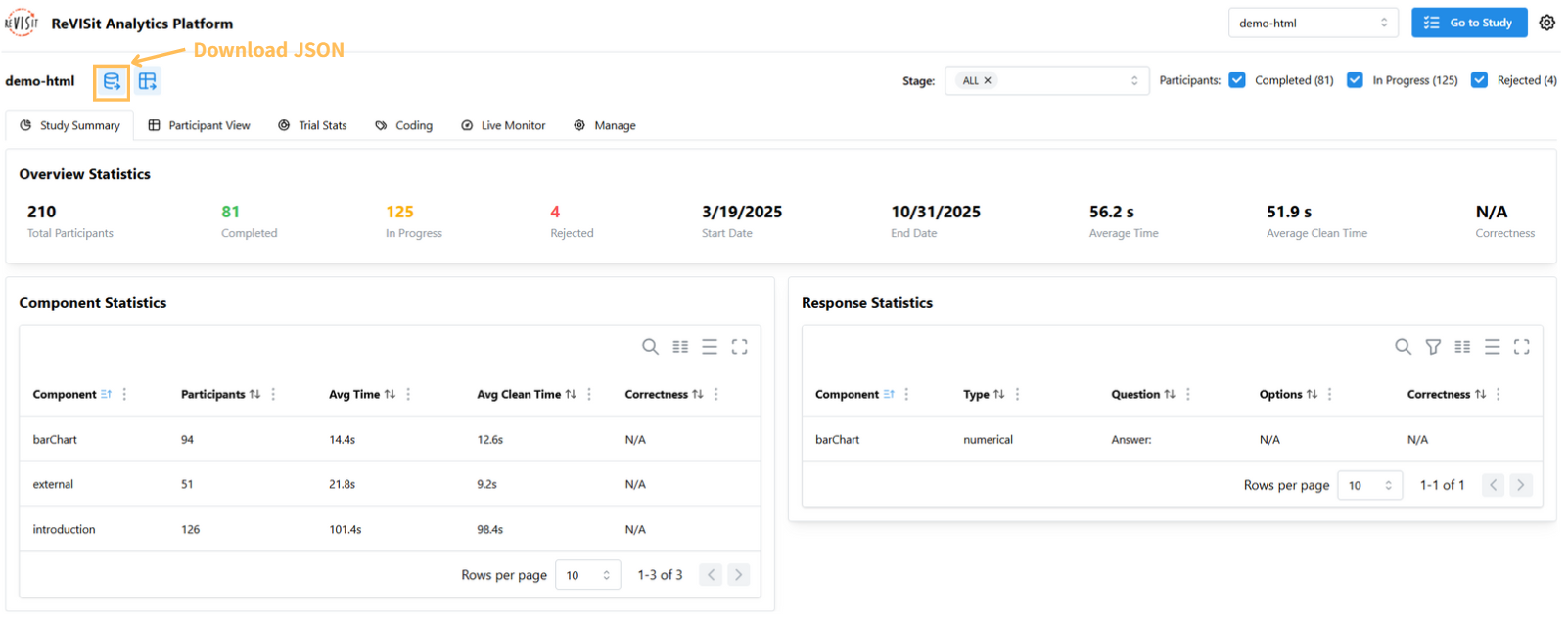
Task: Uncheck the Completed participants checkbox
Action: coord(1237,80)
